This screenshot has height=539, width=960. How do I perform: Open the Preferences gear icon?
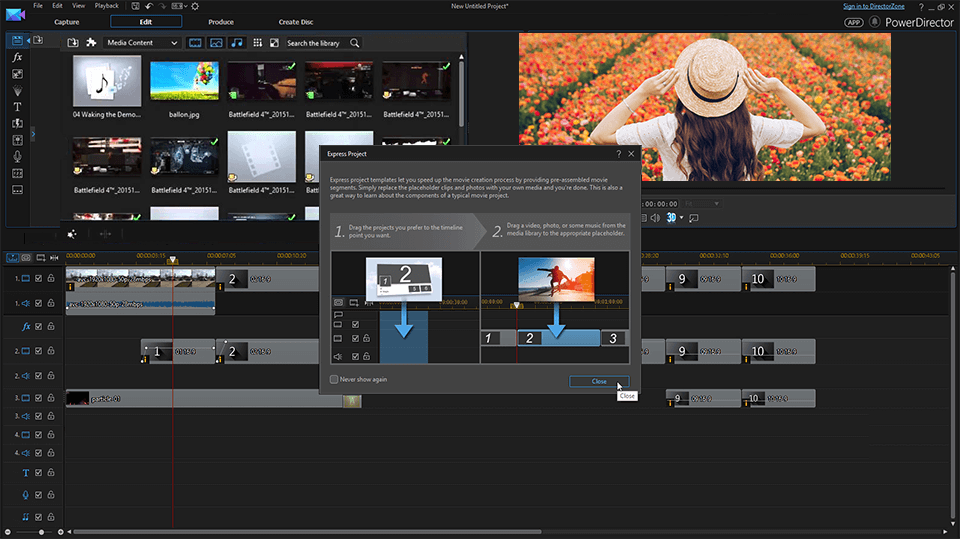point(195,6)
